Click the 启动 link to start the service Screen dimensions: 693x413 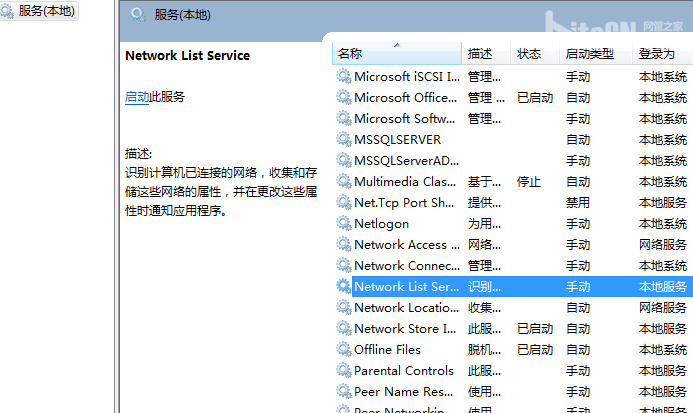pos(137,96)
